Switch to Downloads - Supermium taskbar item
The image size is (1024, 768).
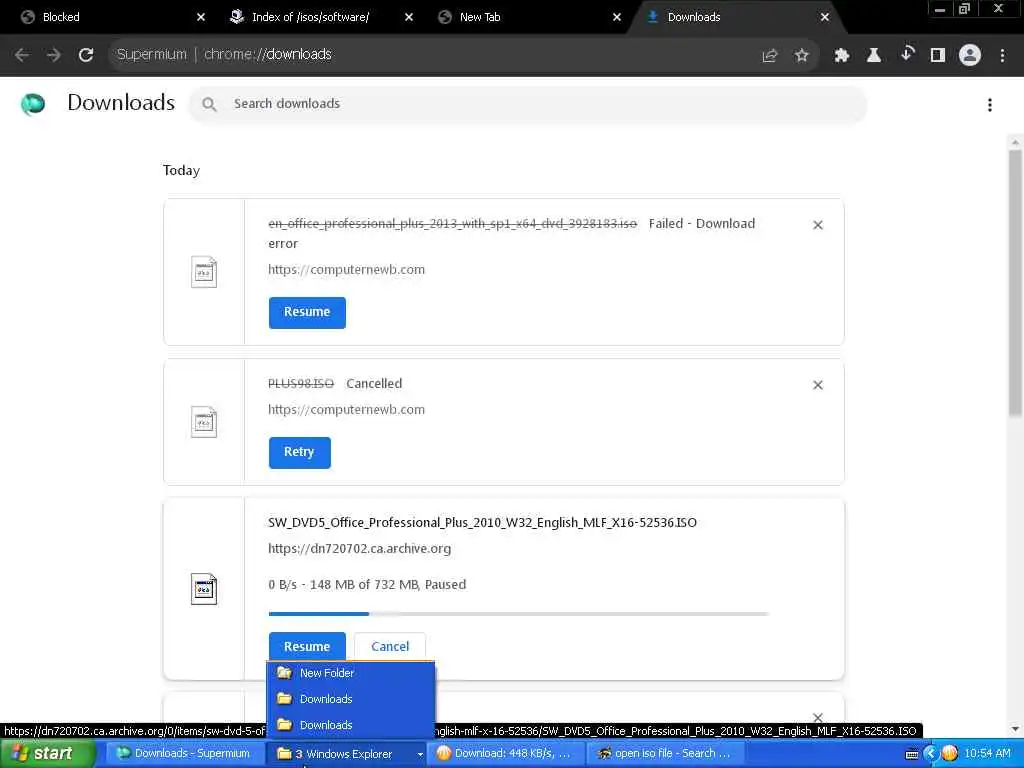(184, 754)
